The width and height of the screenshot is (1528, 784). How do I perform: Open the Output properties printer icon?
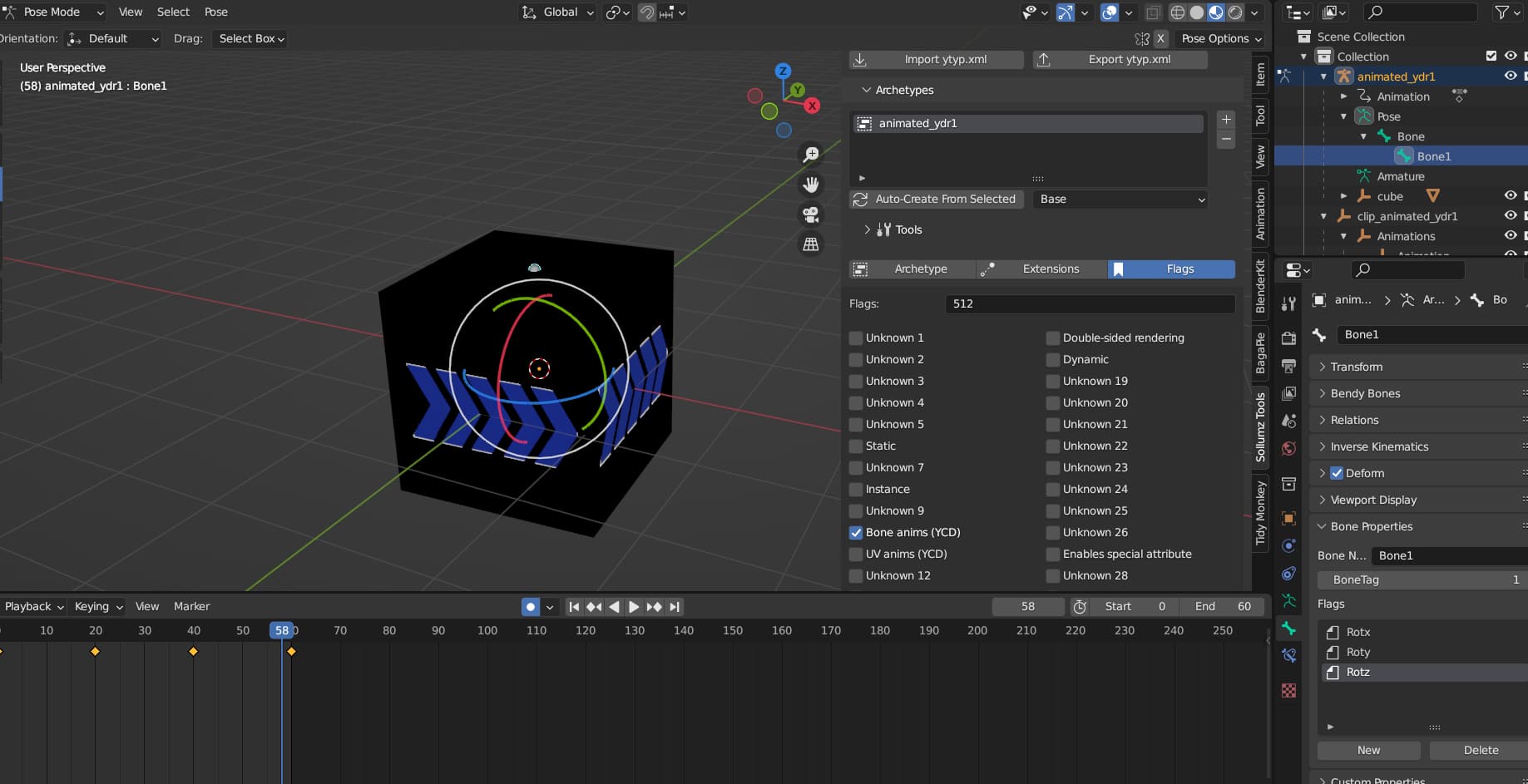coord(1288,366)
